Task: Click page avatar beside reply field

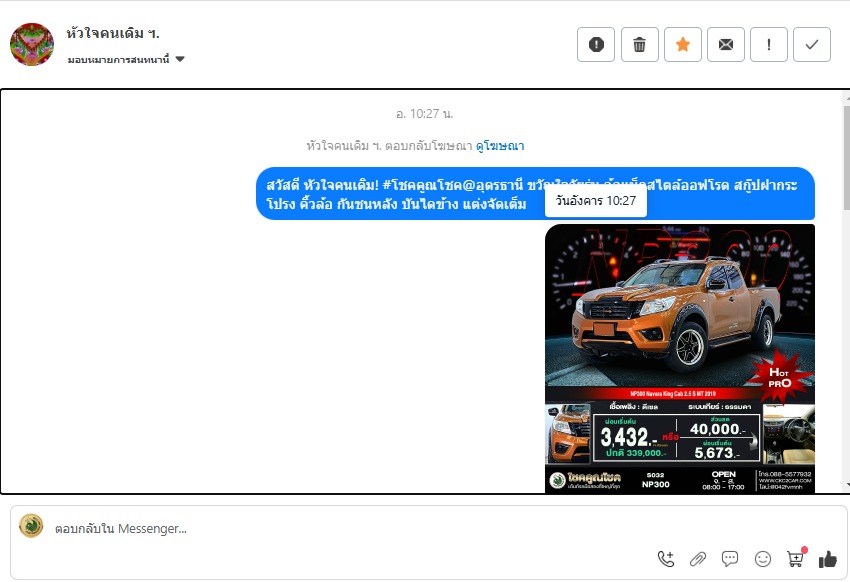Action: [x=31, y=526]
